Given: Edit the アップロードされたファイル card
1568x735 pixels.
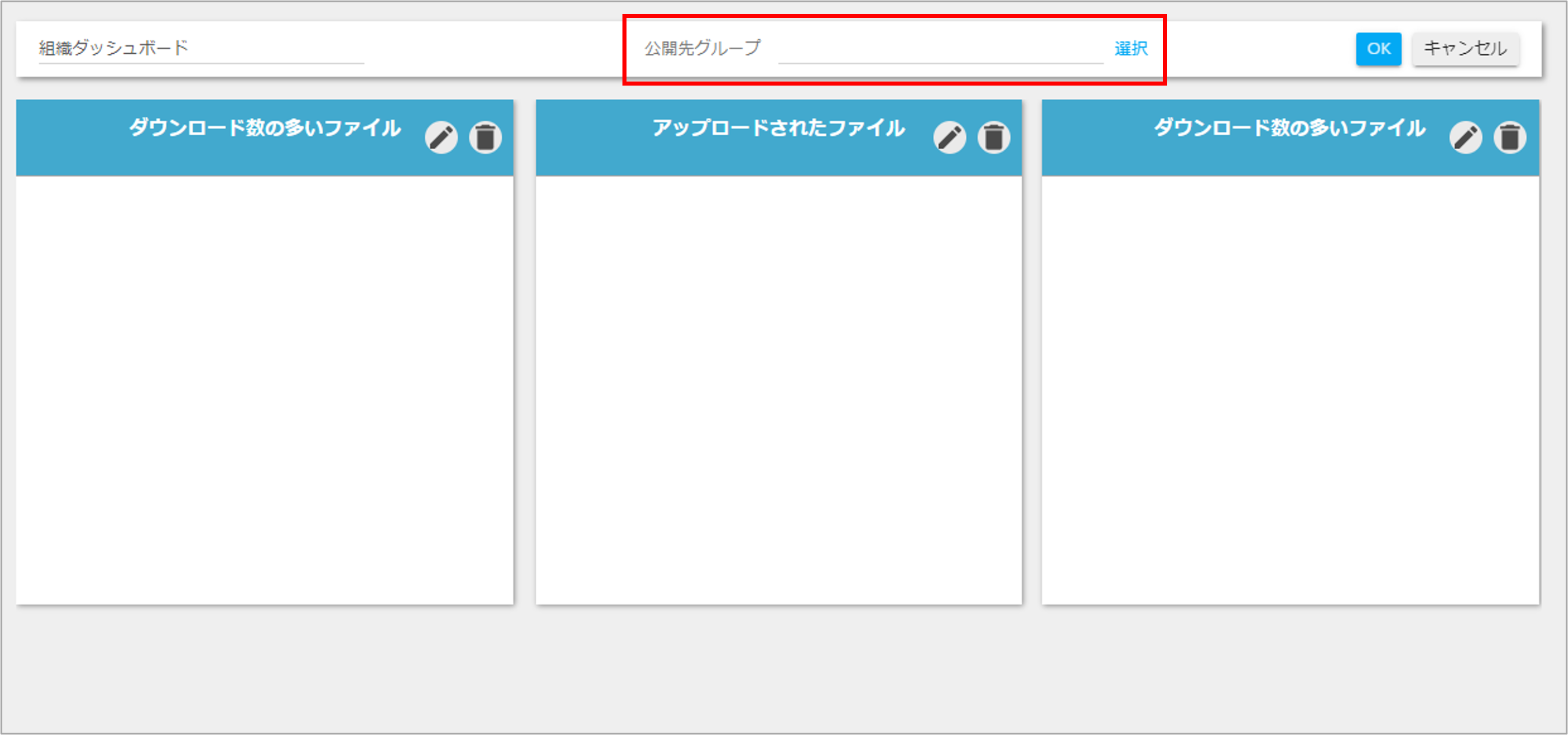Looking at the screenshot, I should coord(950,138).
